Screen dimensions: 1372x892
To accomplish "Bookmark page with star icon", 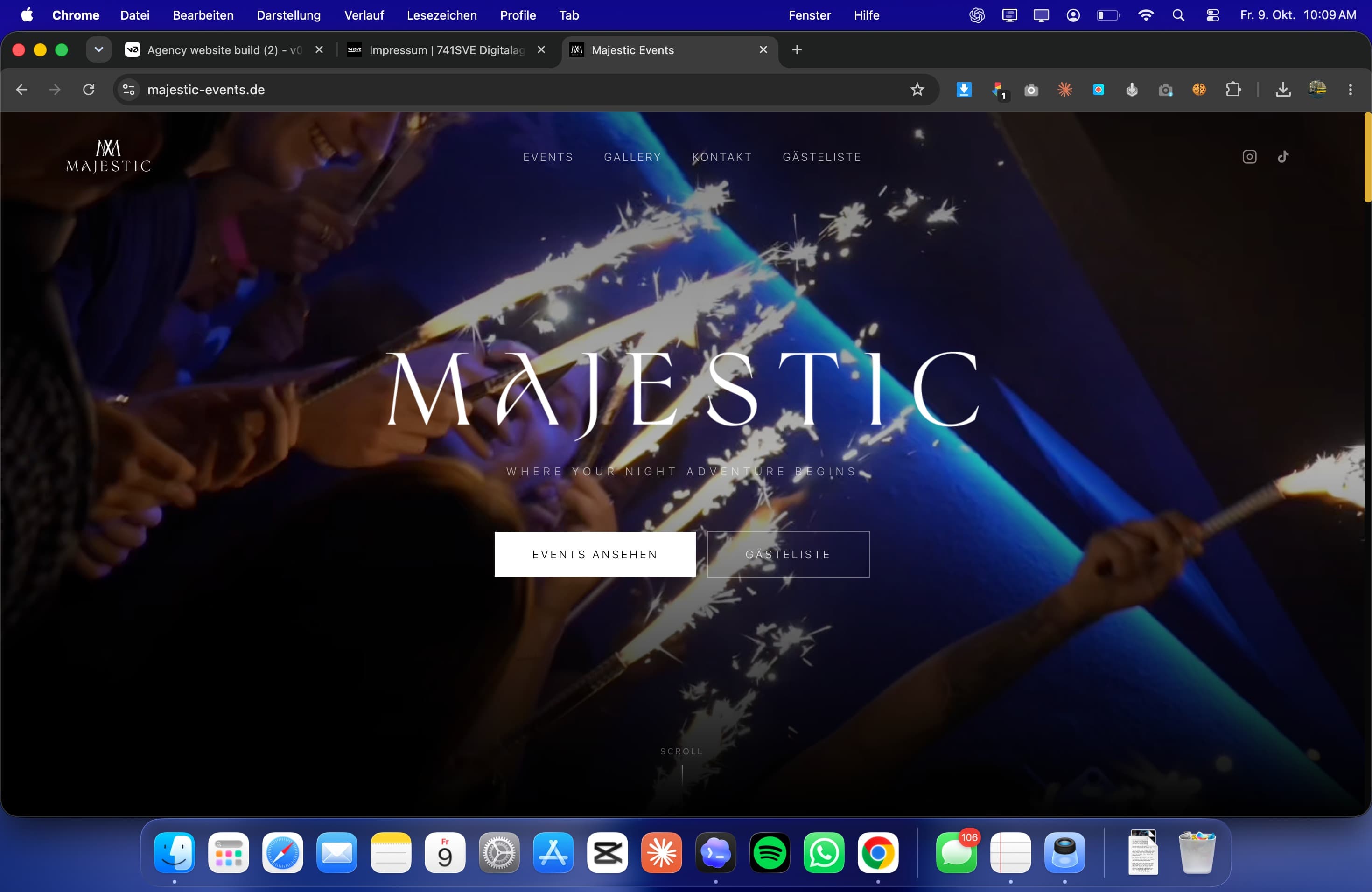I will pyautogui.click(x=917, y=89).
